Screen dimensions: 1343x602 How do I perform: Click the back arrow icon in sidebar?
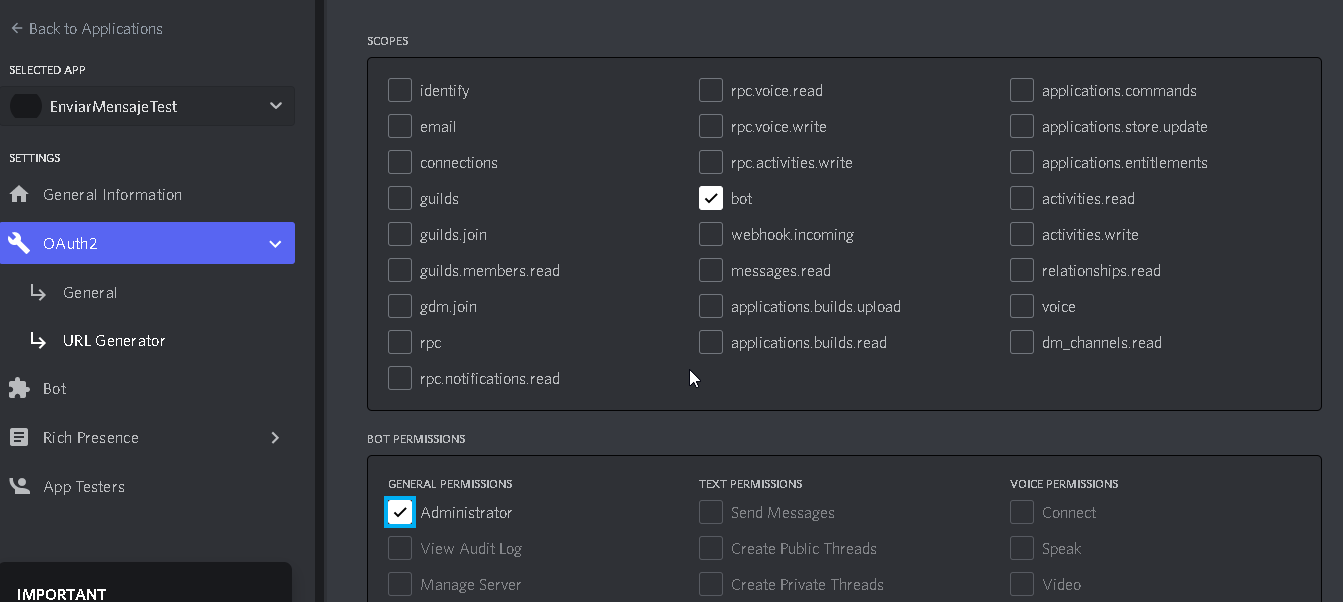[15, 28]
